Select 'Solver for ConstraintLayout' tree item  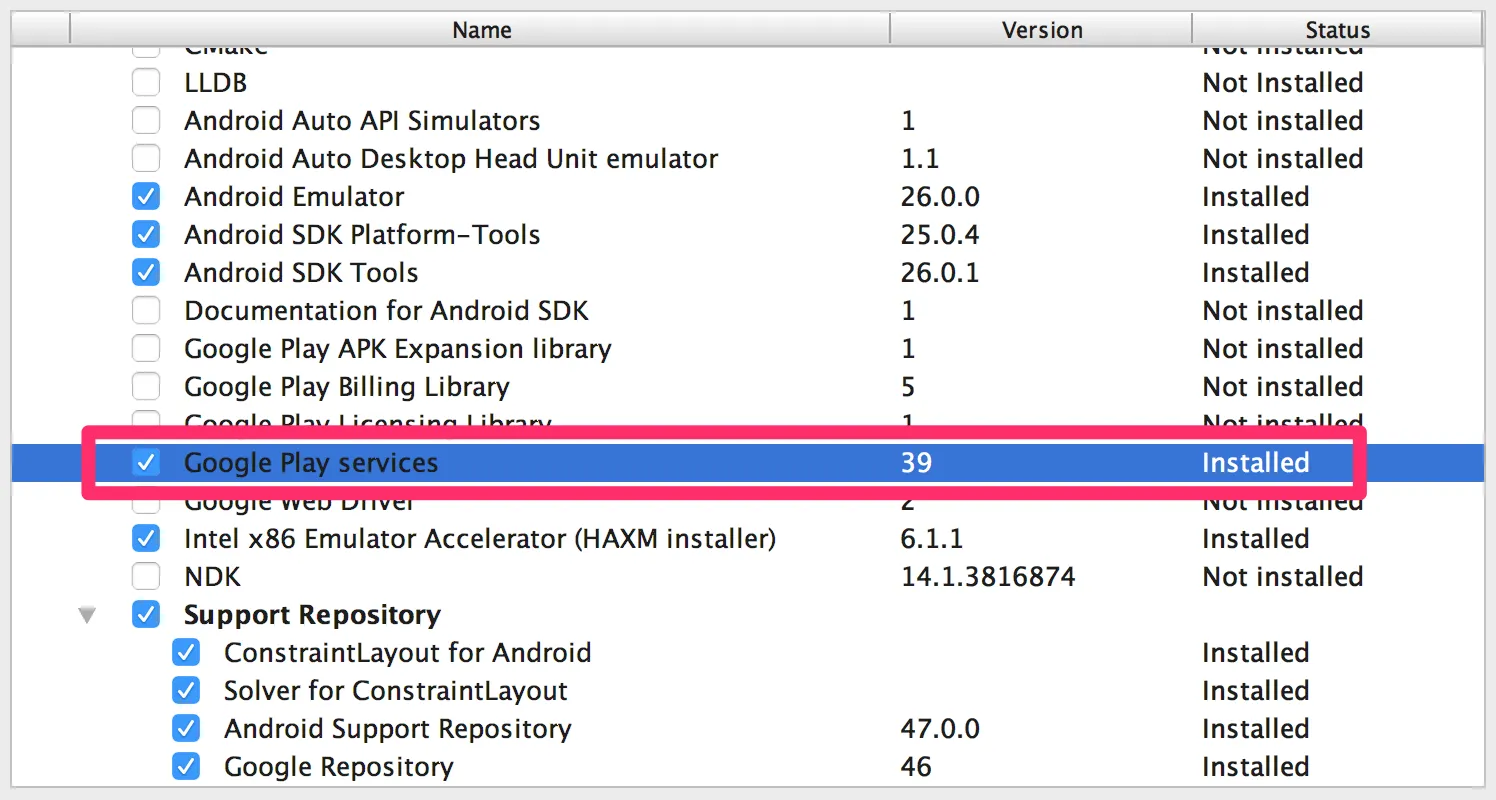tap(396, 691)
